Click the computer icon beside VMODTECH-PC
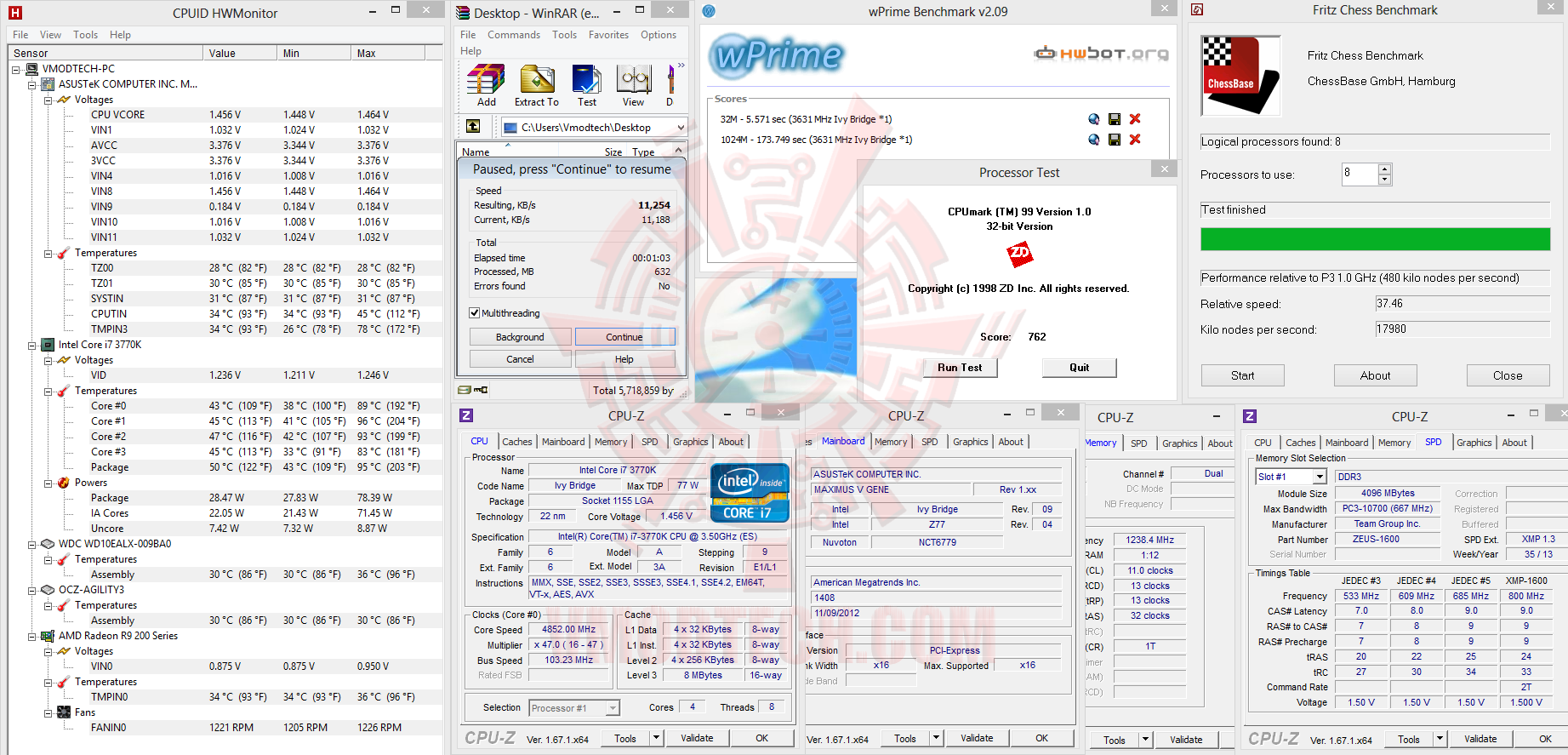This screenshot has width=1568, height=755. pyautogui.click(x=32, y=69)
